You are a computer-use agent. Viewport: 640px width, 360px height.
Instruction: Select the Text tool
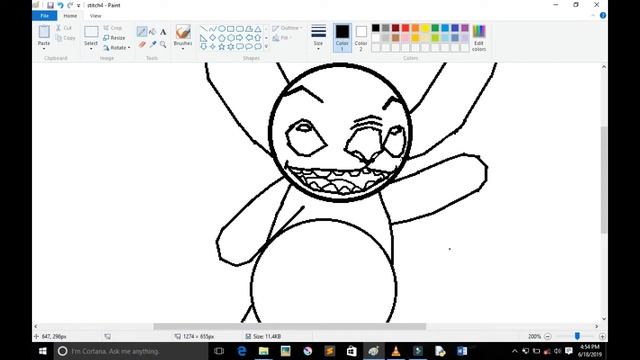(163, 32)
